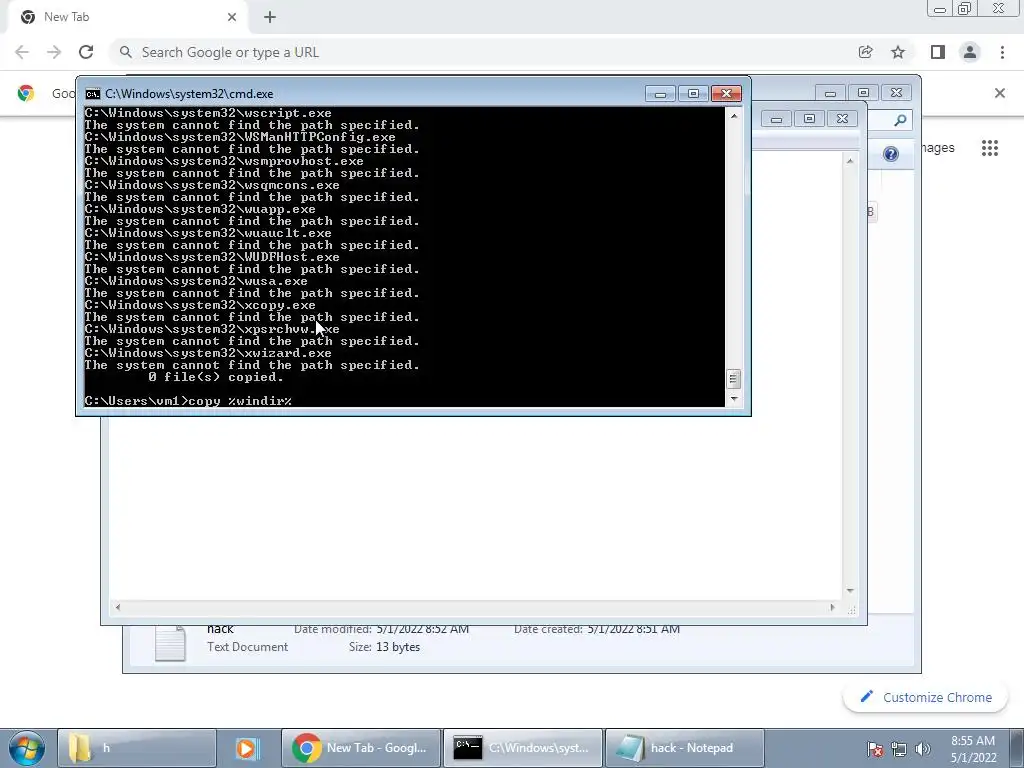Switch to hack - Notepad taskbar item
Screen dimensions: 1024x768
684,748
